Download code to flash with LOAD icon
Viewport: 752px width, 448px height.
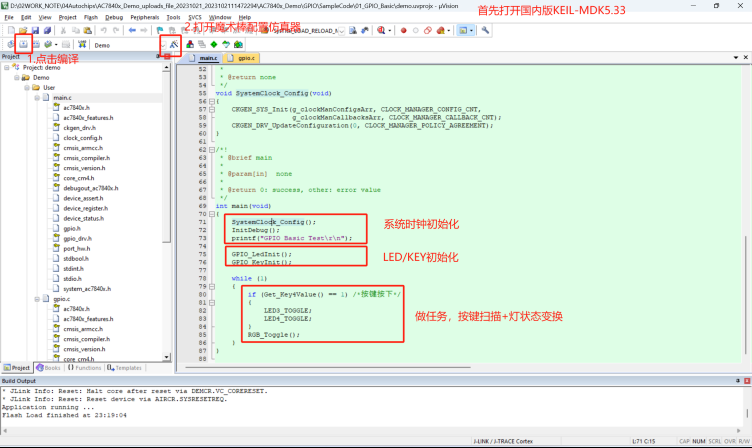point(82,45)
